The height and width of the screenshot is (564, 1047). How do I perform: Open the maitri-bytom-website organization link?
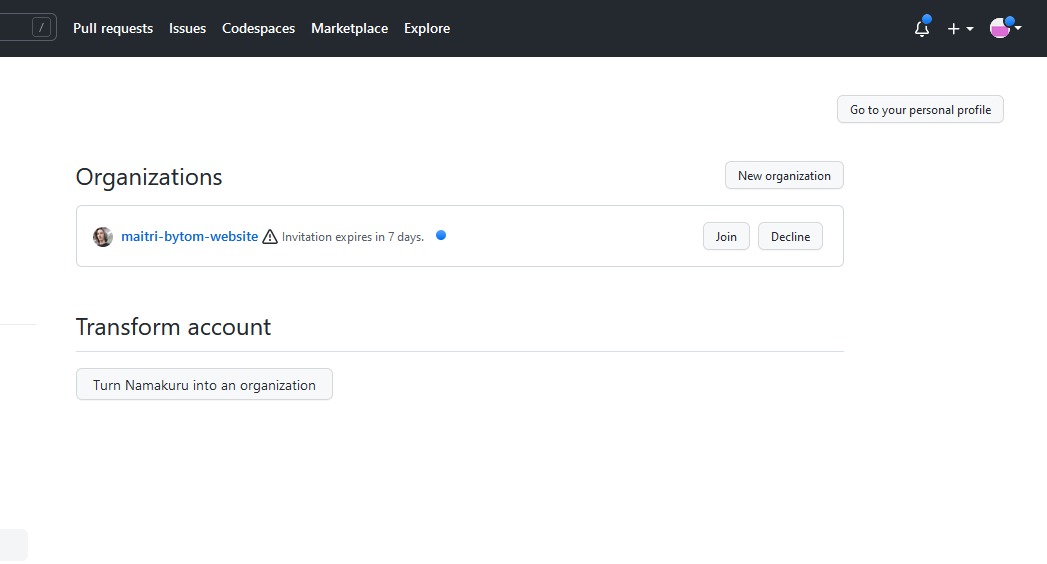(190, 236)
